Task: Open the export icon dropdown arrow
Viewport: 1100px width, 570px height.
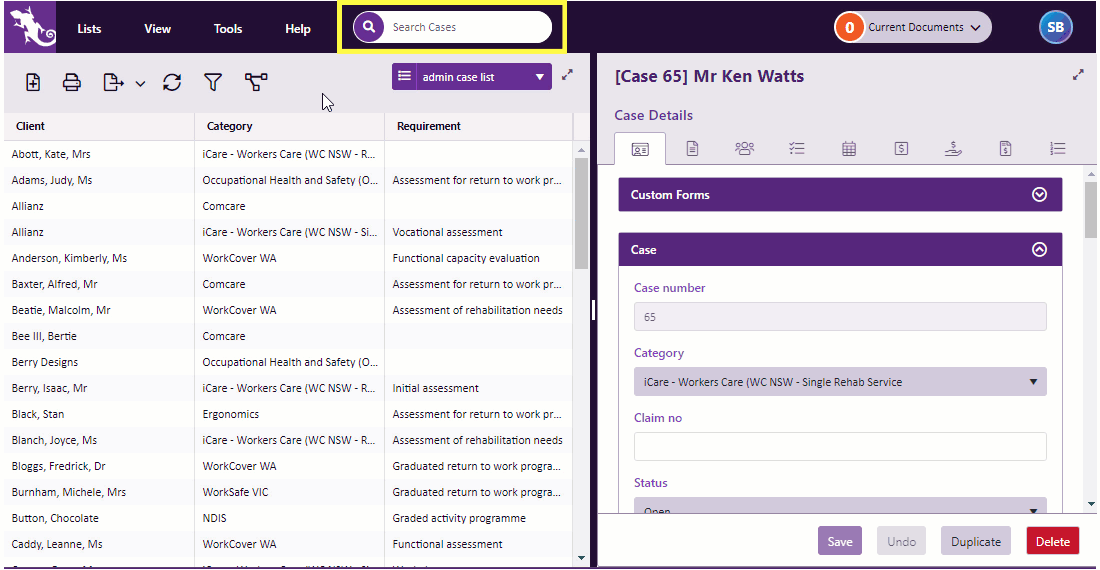Action: (140, 84)
